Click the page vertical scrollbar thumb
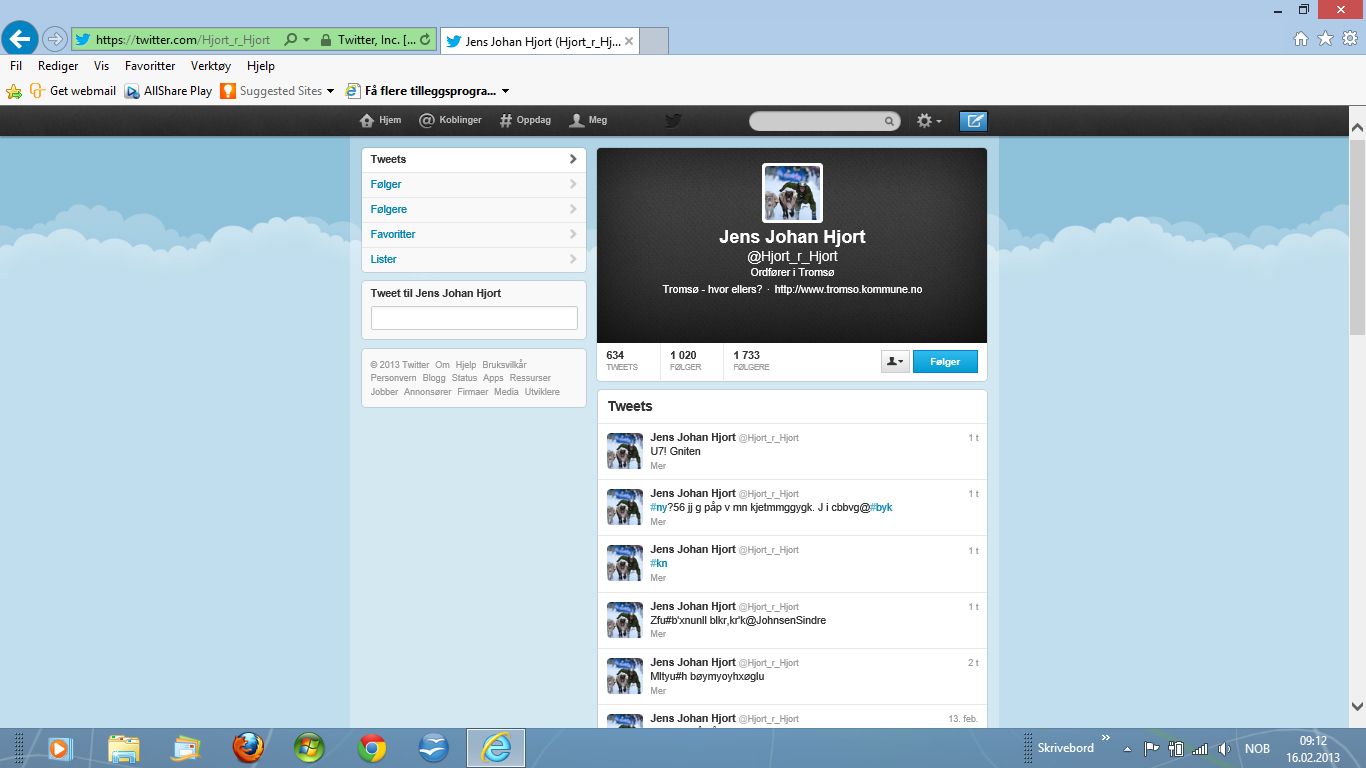Screen dimensions: 1366x768 click(x=1357, y=237)
